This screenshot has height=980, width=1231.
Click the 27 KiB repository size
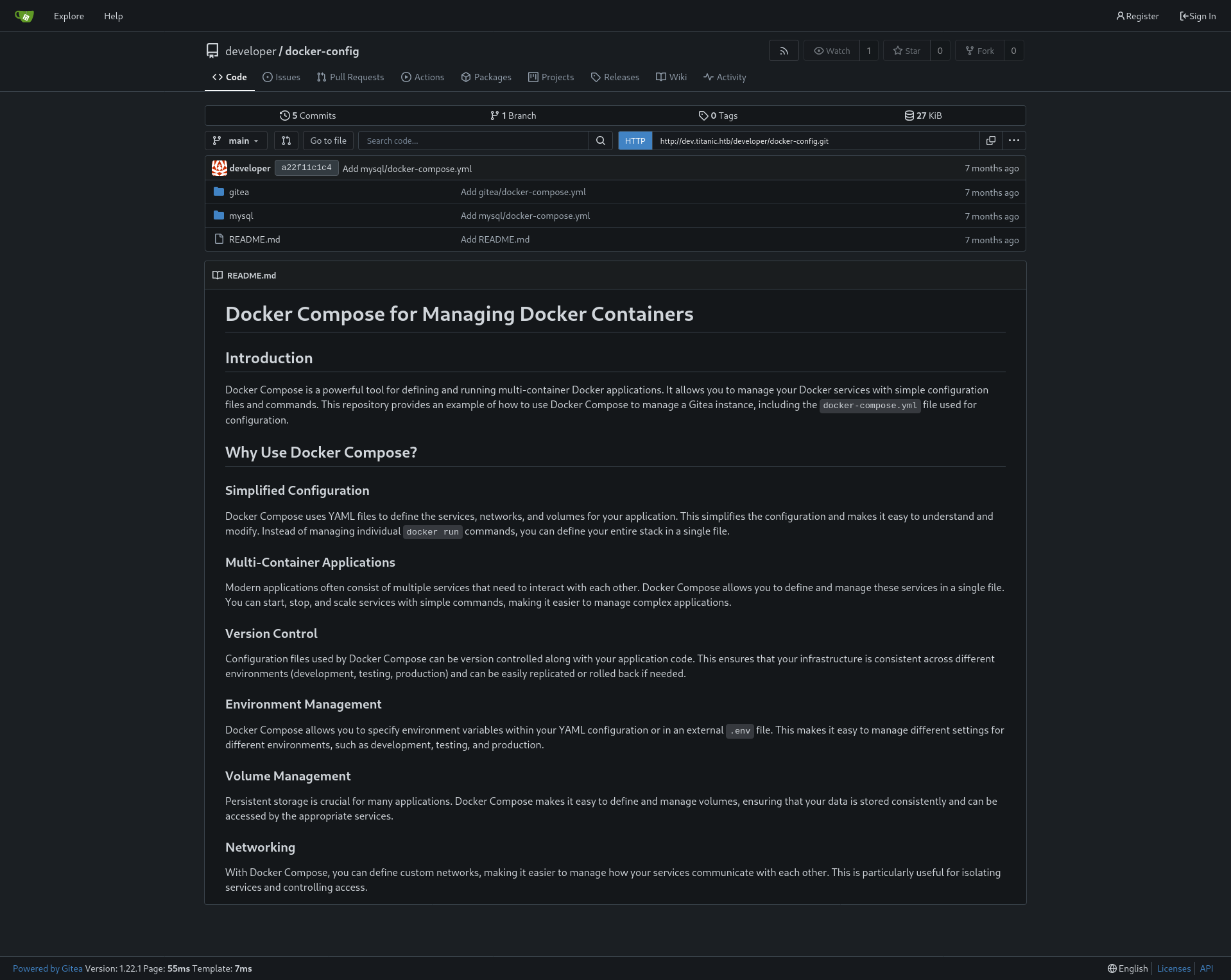click(x=923, y=116)
